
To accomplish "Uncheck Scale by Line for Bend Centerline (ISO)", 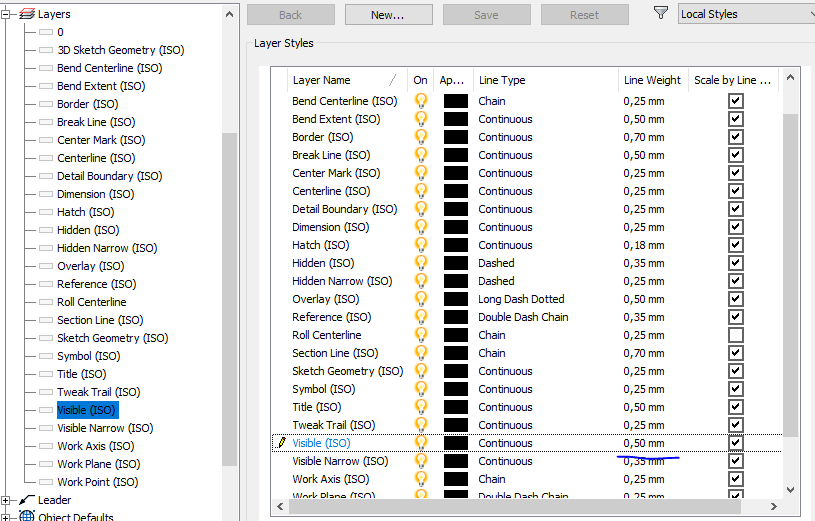I will click(735, 101).
